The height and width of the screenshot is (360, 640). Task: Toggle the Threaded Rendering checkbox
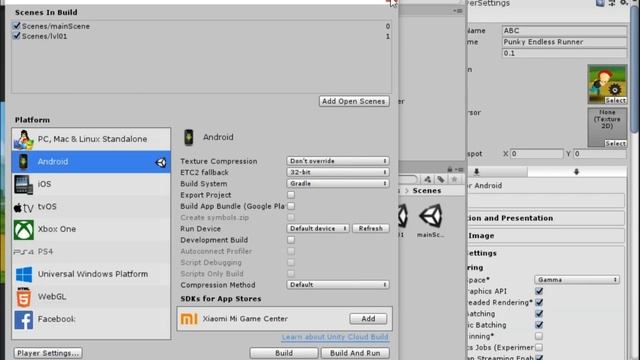[539, 302]
